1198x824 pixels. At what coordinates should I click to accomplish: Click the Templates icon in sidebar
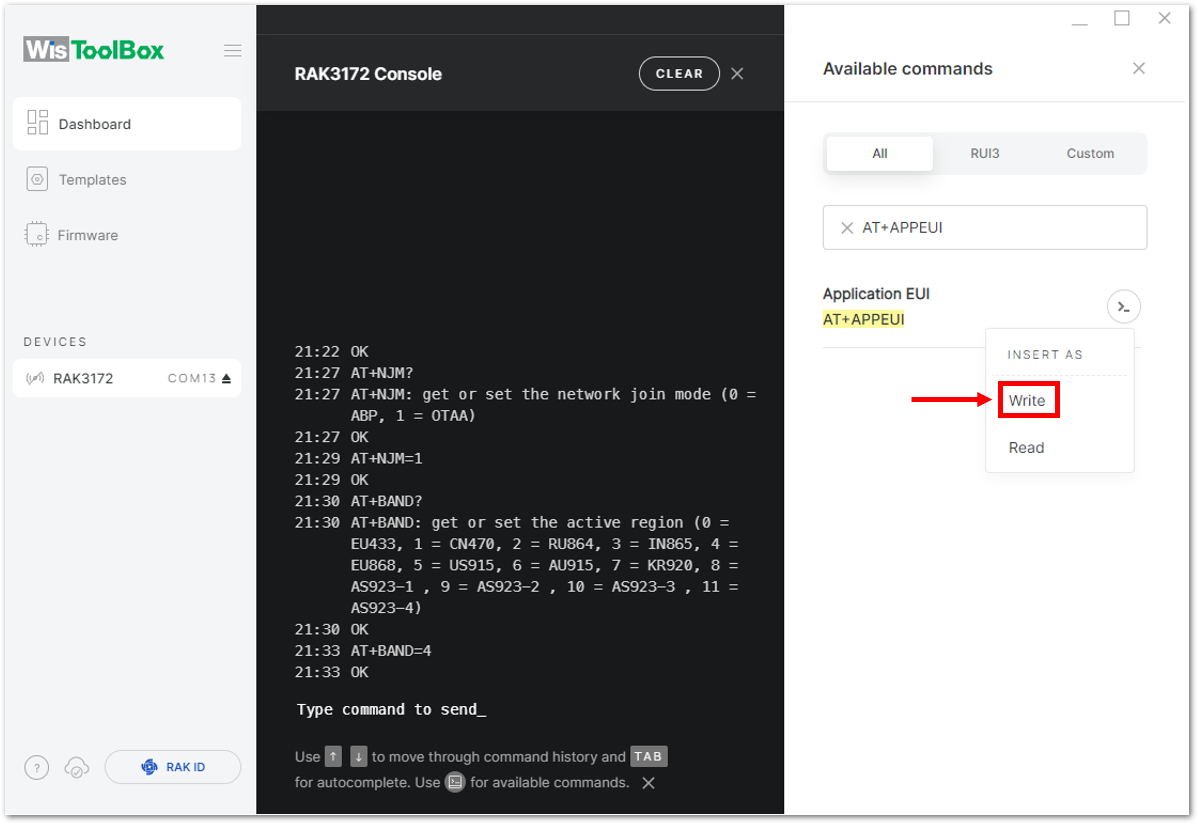[37, 179]
